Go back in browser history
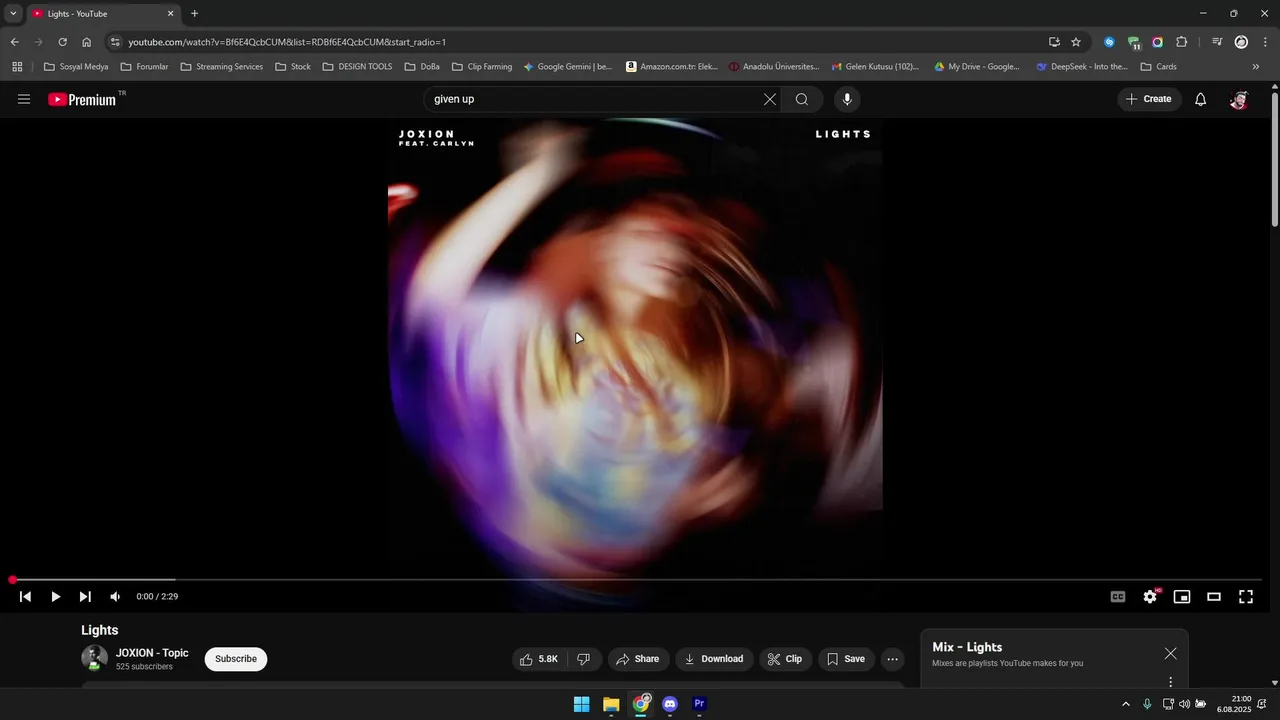The height and width of the screenshot is (720, 1280). [14, 42]
